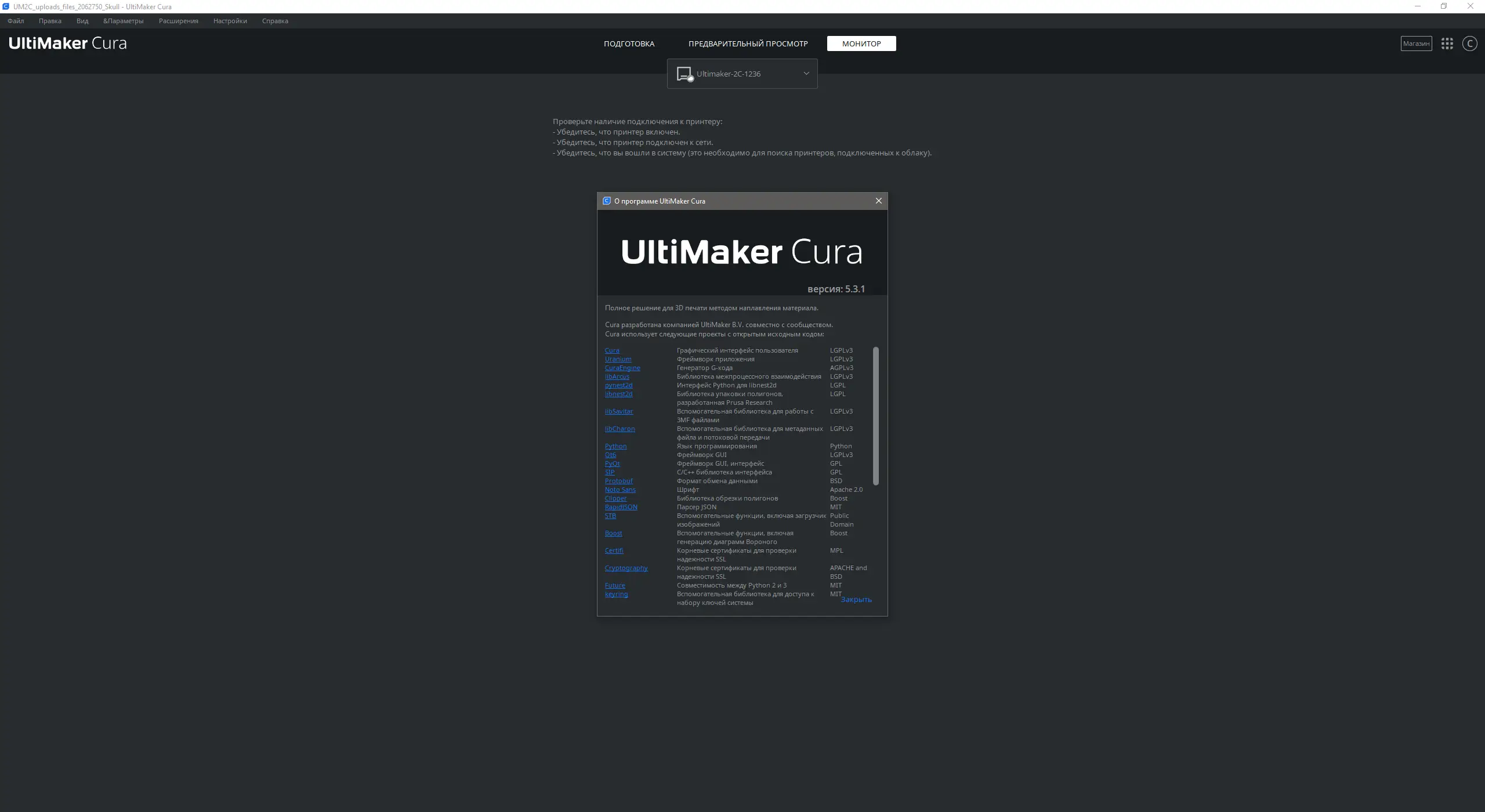Open the CuraEngine project link
The width and height of the screenshot is (1485, 812).
coord(622,368)
